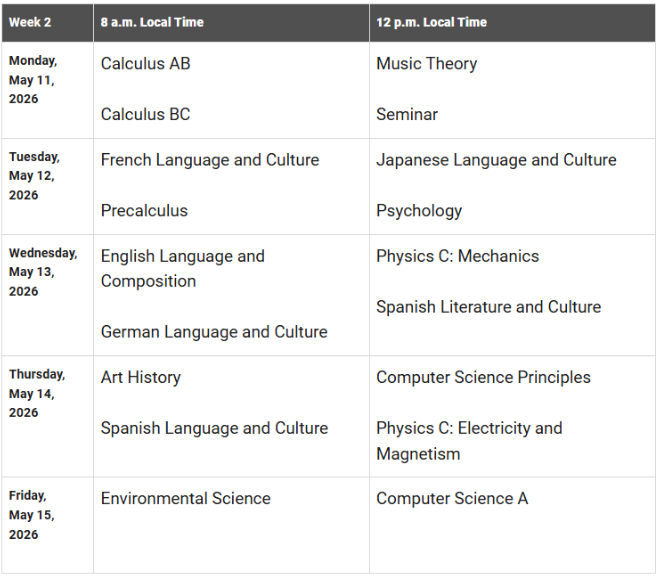This screenshot has height=577, width=658.
Task: Open the Computer Science A exam
Action: (452, 498)
